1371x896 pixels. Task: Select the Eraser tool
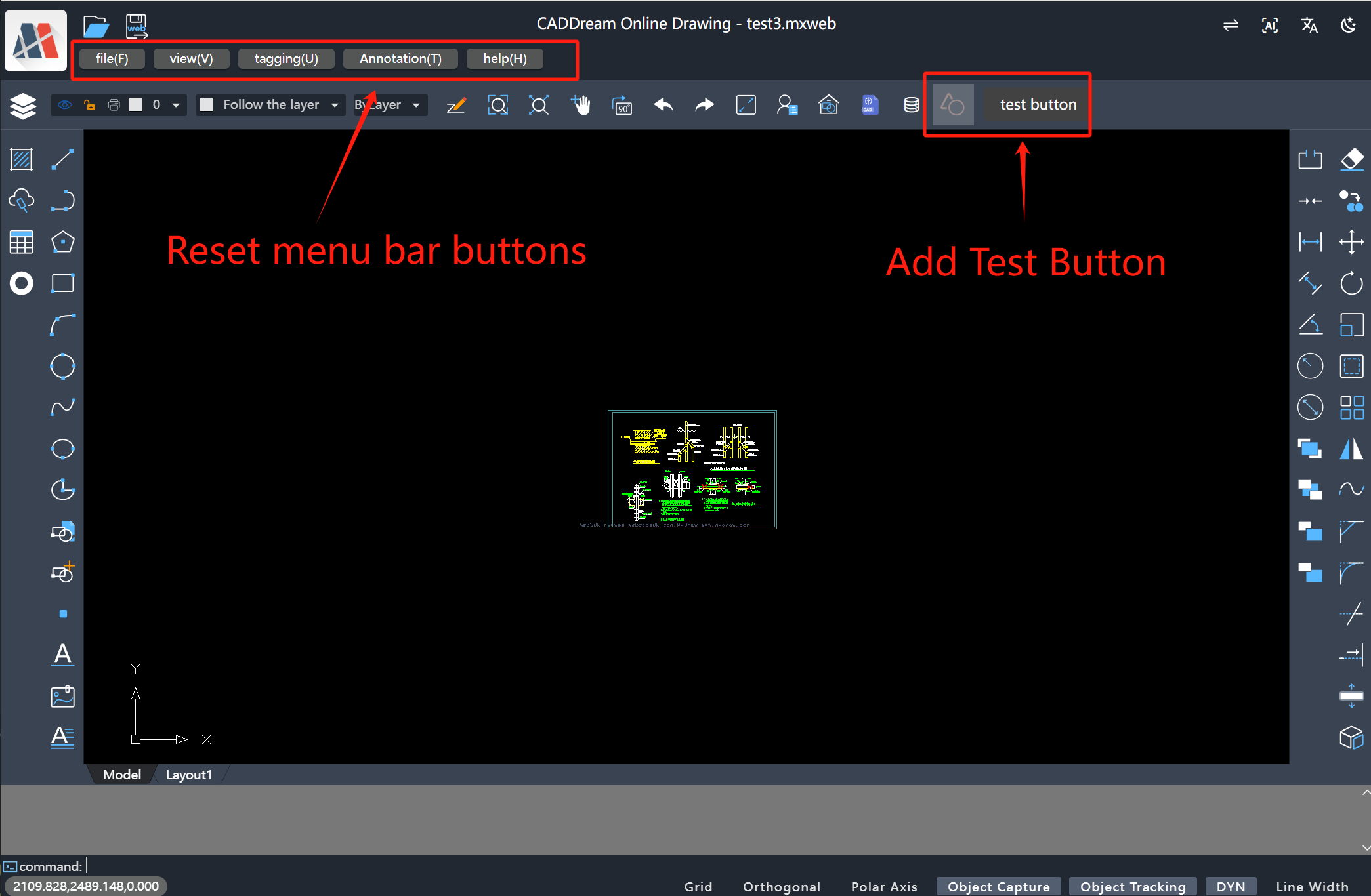click(x=1351, y=159)
